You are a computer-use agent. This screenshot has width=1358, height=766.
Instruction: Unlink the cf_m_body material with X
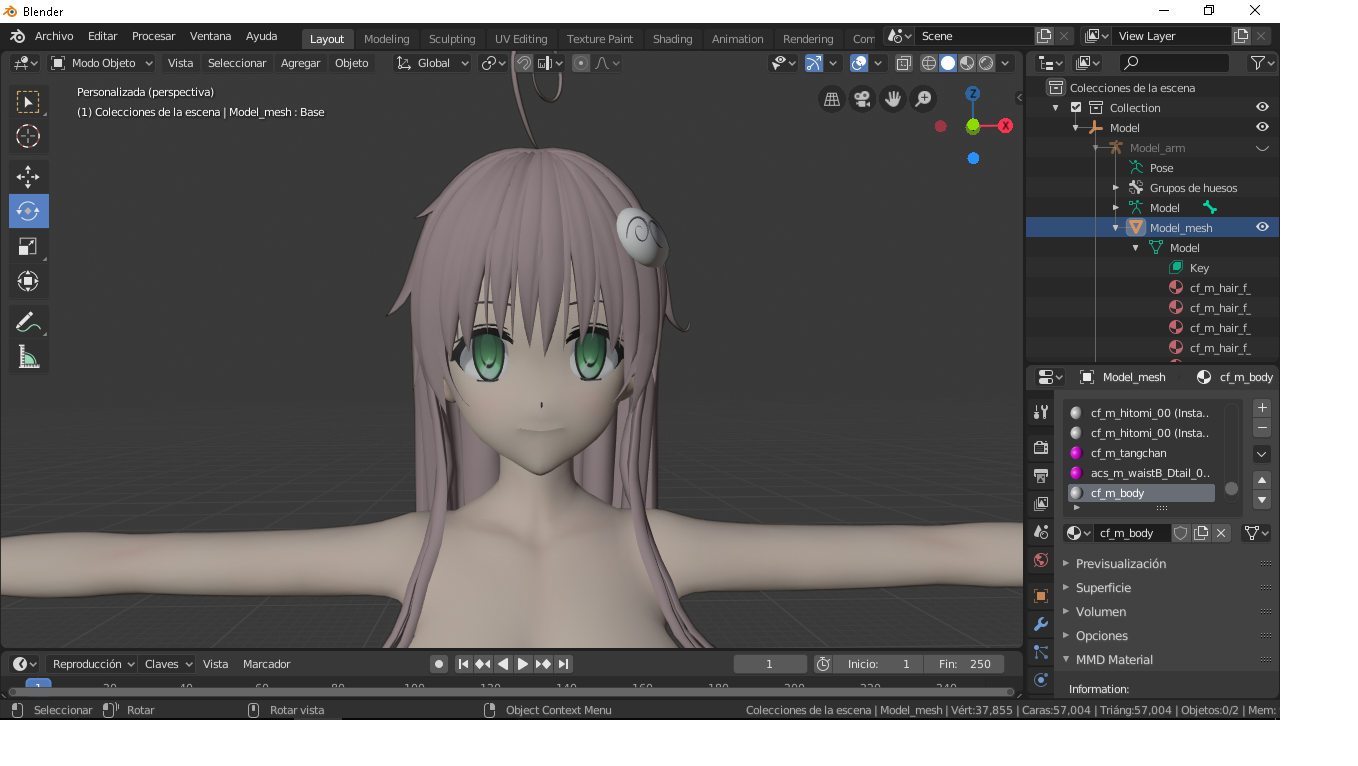(x=1221, y=533)
